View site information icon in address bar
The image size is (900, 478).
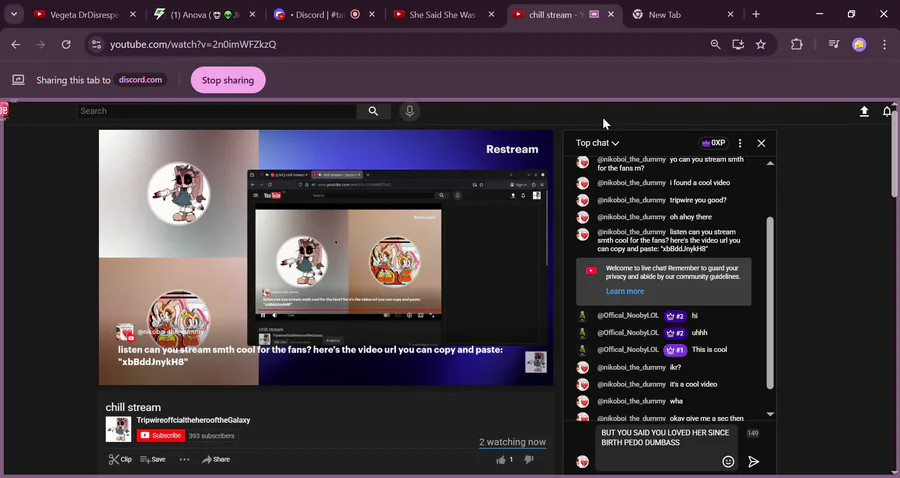click(x=96, y=44)
